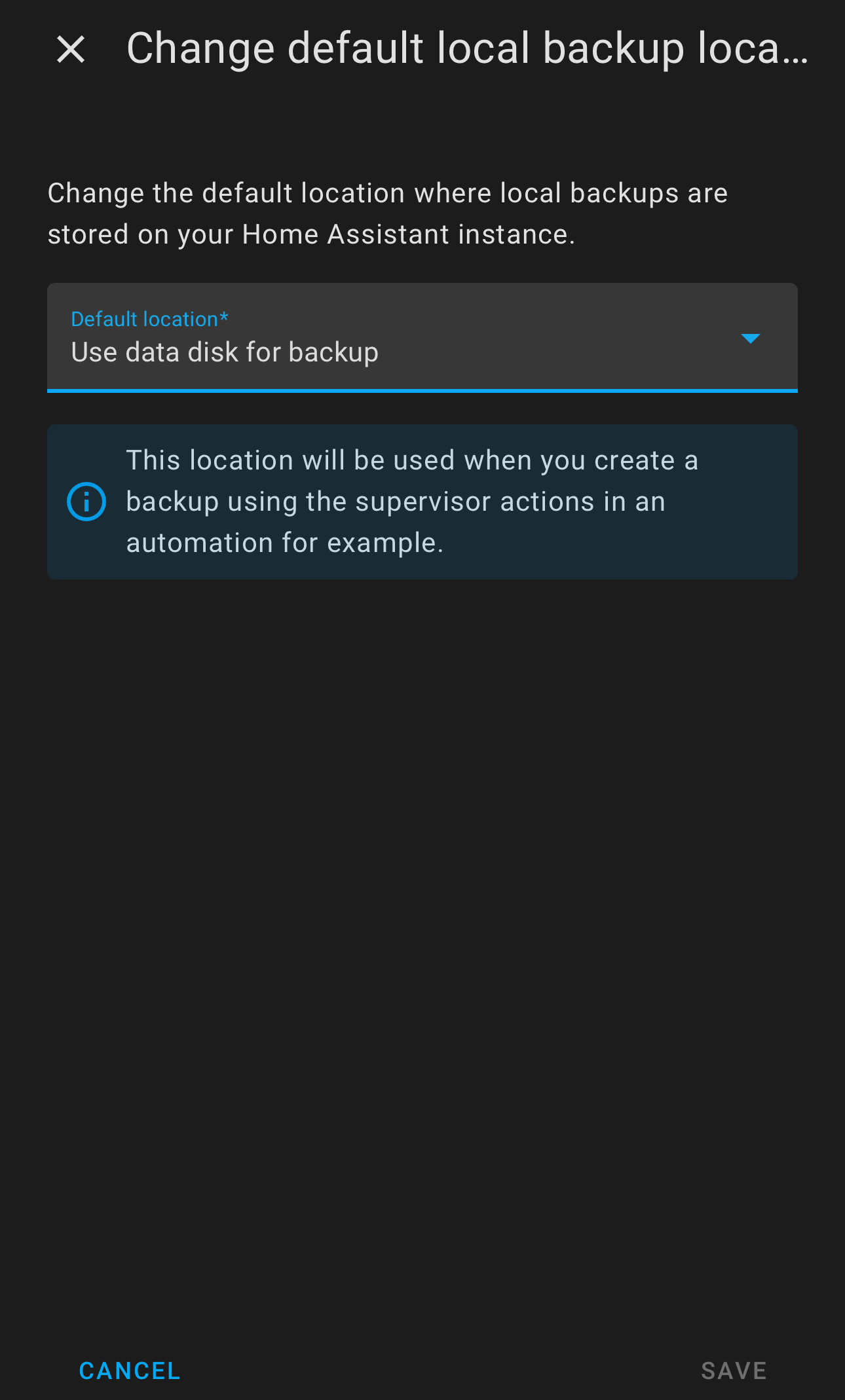Click the word 'backup' in dropdown value
This screenshot has width=845, height=1400.
pyautogui.click(x=333, y=353)
